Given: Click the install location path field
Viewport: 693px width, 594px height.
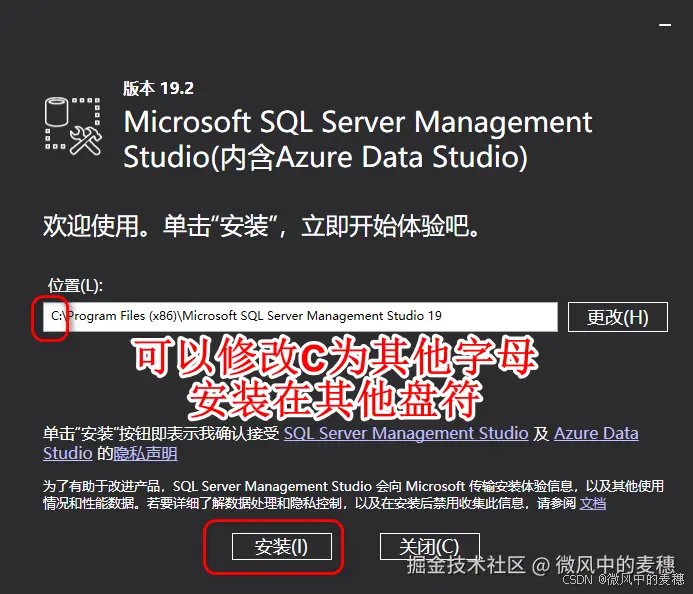Looking at the screenshot, I should point(300,316).
